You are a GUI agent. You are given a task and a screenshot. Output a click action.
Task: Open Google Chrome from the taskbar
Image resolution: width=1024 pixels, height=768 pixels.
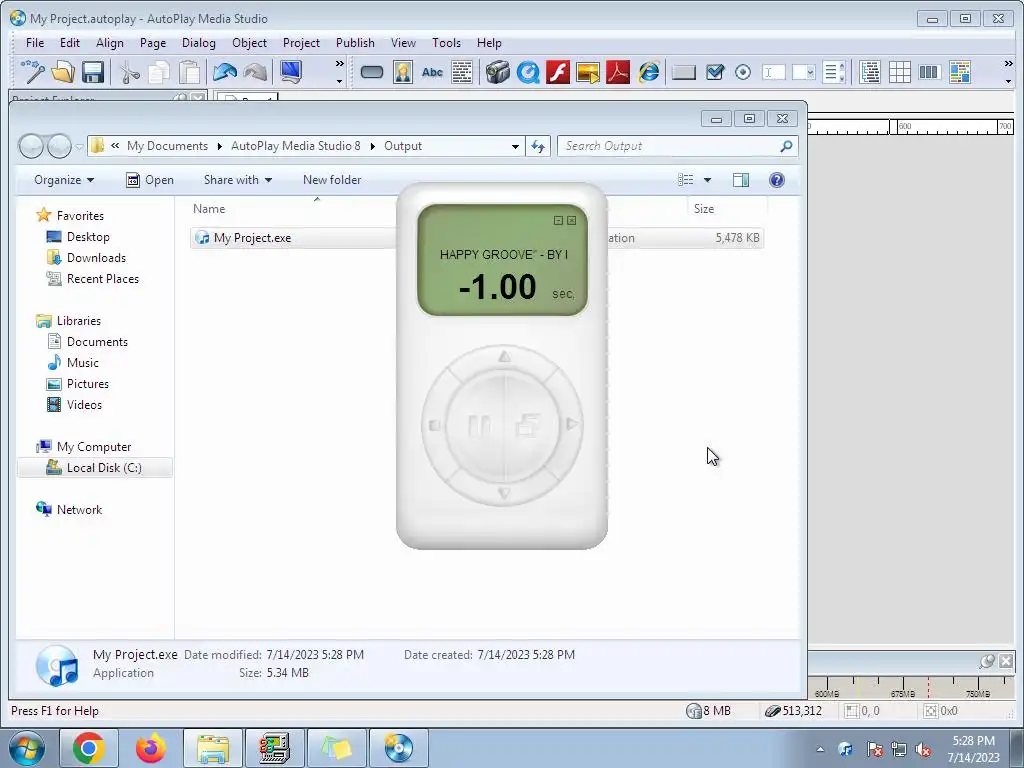89,748
